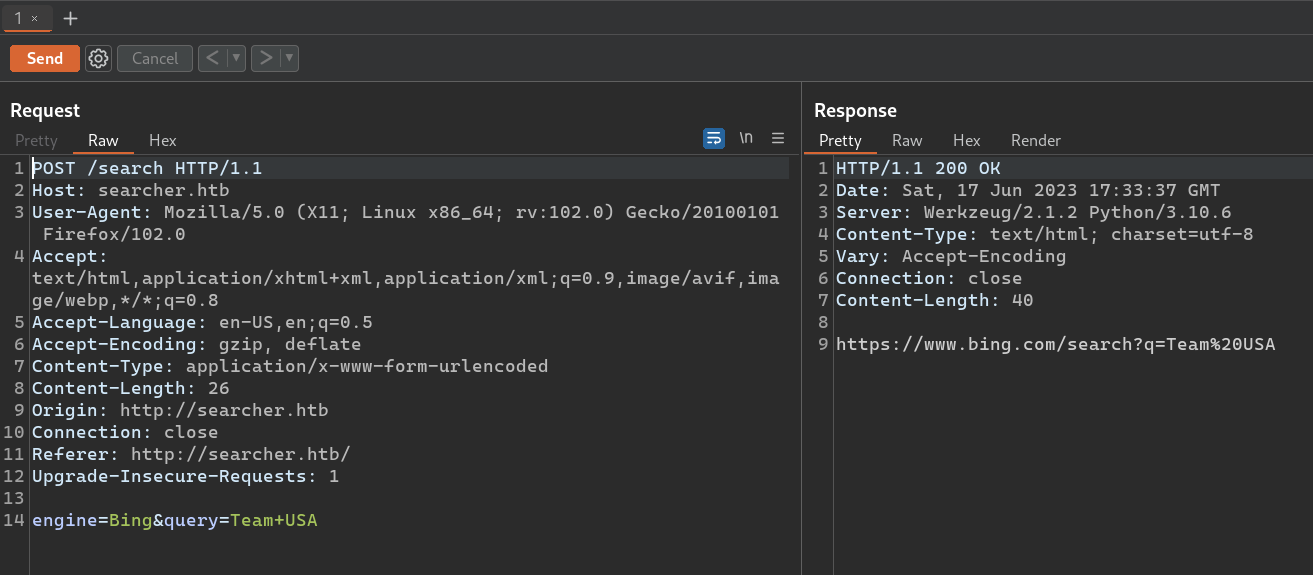Add a new Repeater tab
Viewport: 1313px width, 575px height.
(x=70, y=19)
